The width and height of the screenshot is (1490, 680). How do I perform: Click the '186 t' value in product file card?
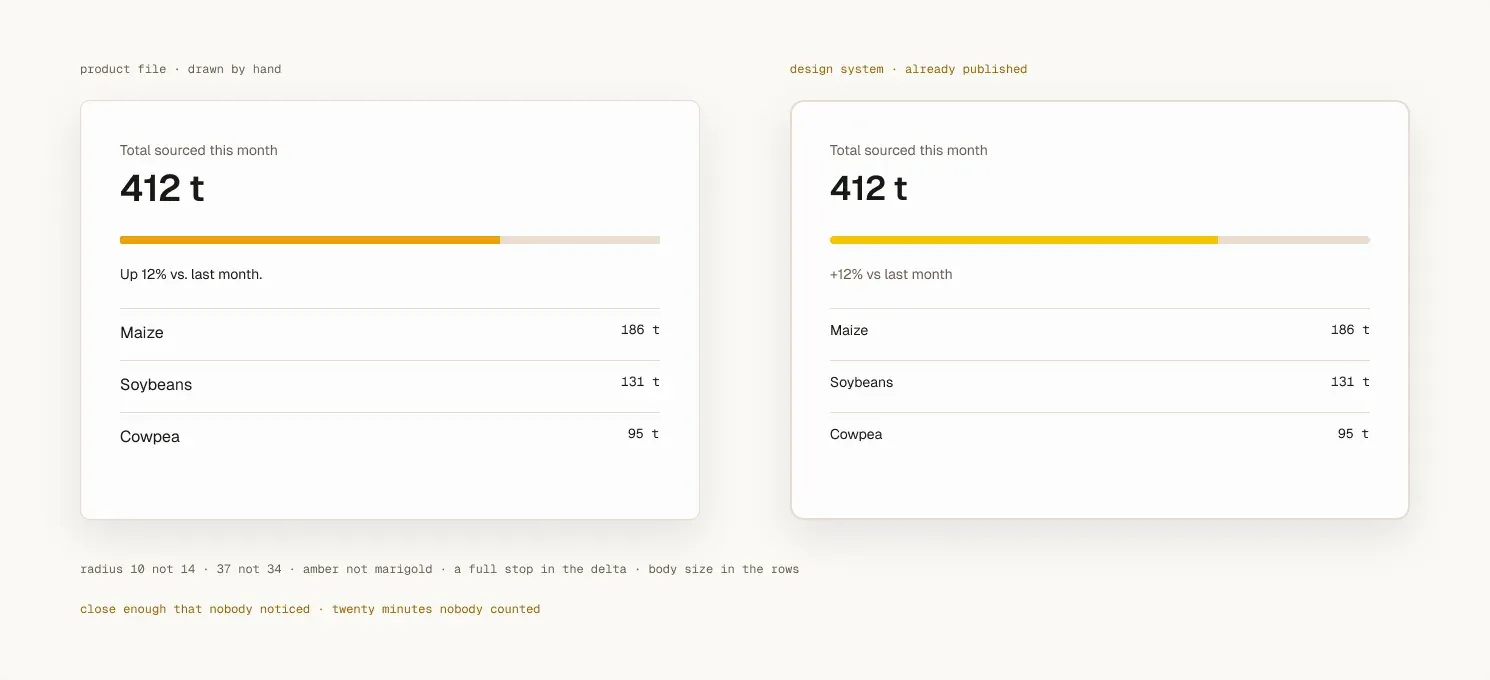click(x=640, y=330)
